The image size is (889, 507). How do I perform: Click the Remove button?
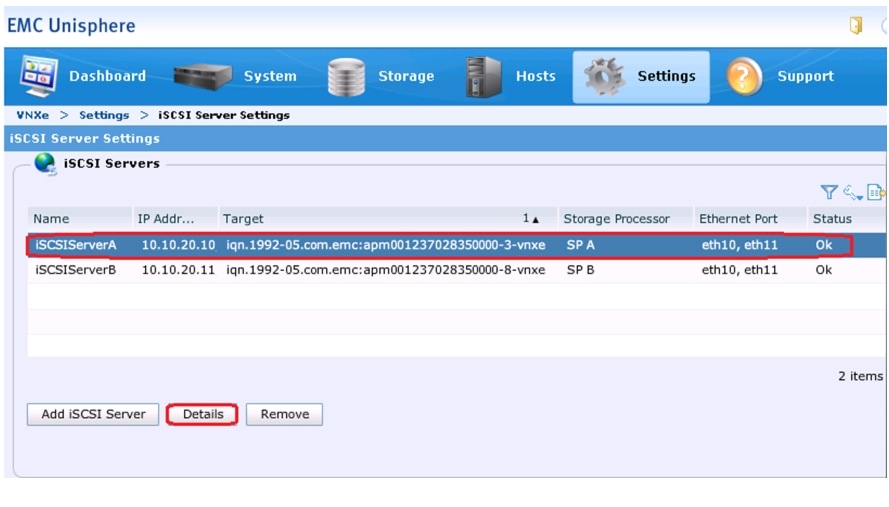coord(285,415)
